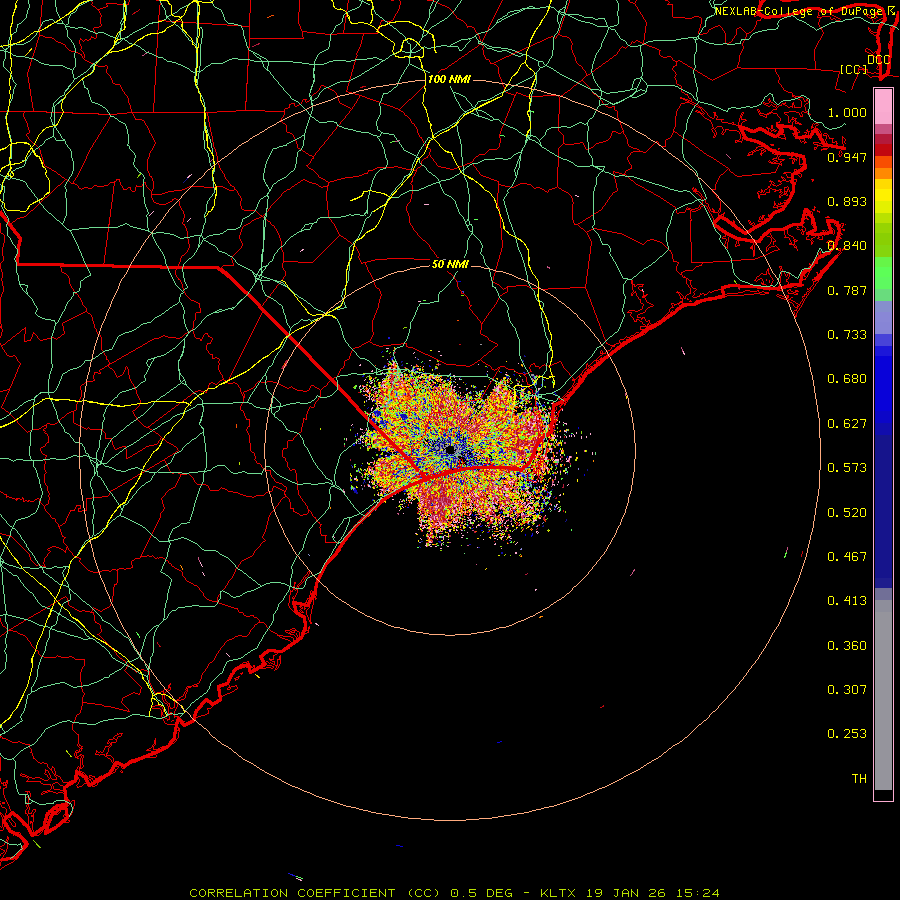Click the 0.413 scale value

[847, 601]
